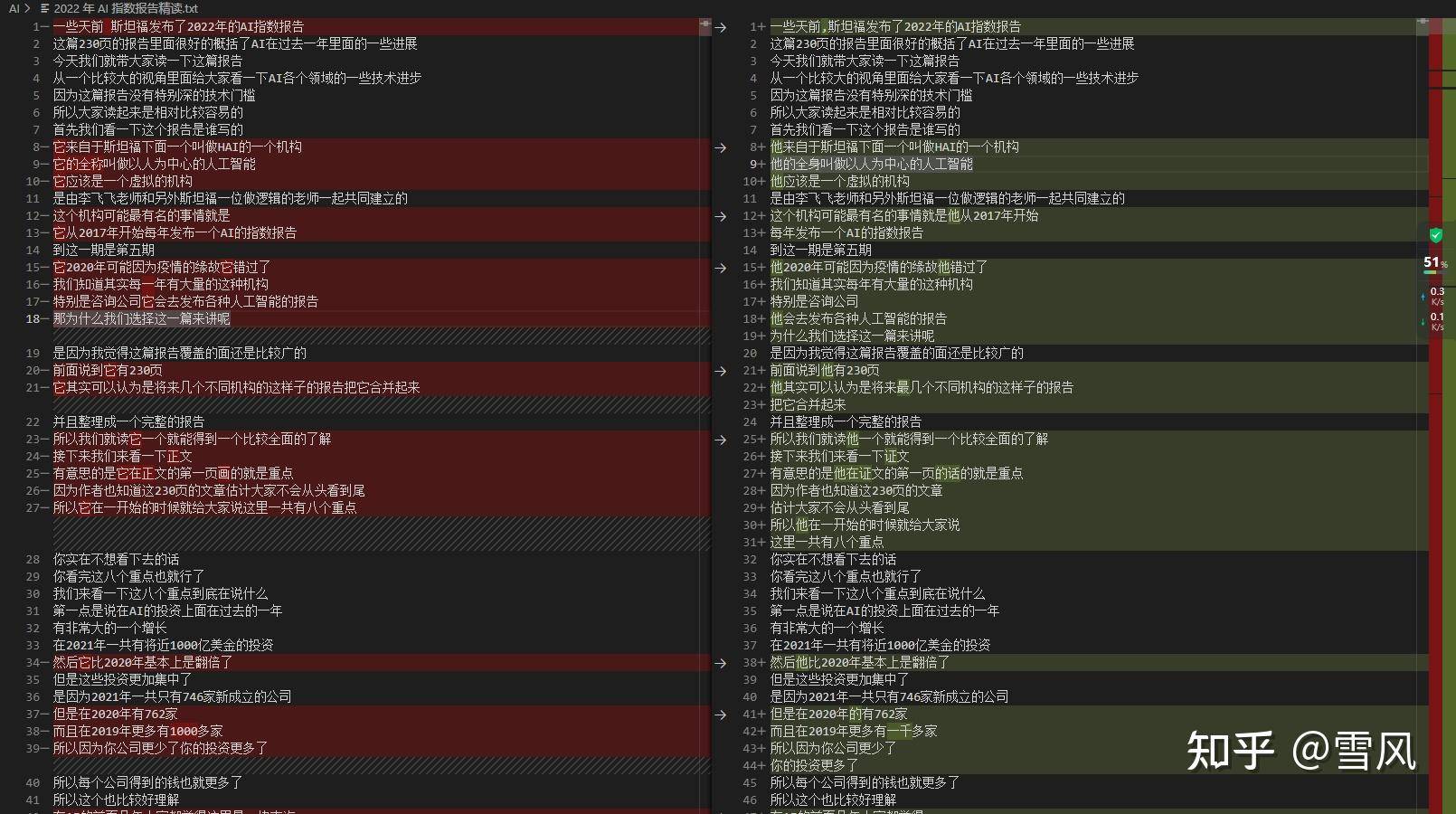Image resolution: width=1456 pixels, height=814 pixels.
Task: Click left line 13 它从2017年开始每年发布一个AI的指数报告
Action: click(x=175, y=233)
